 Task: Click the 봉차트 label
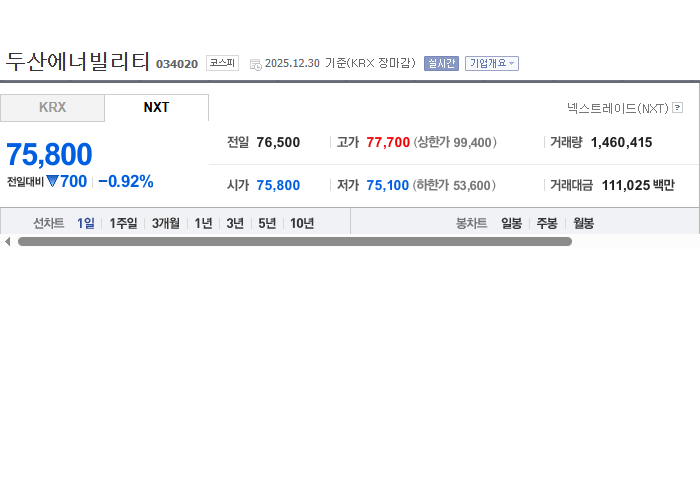pos(471,223)
